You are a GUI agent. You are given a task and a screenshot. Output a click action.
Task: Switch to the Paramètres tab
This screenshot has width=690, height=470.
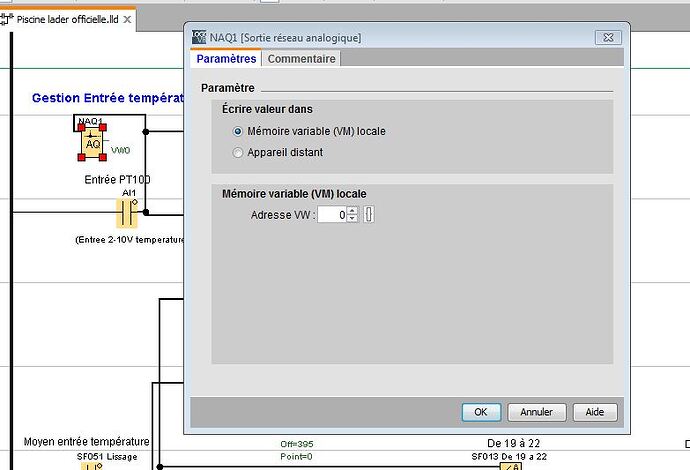[x=226, y=59]
